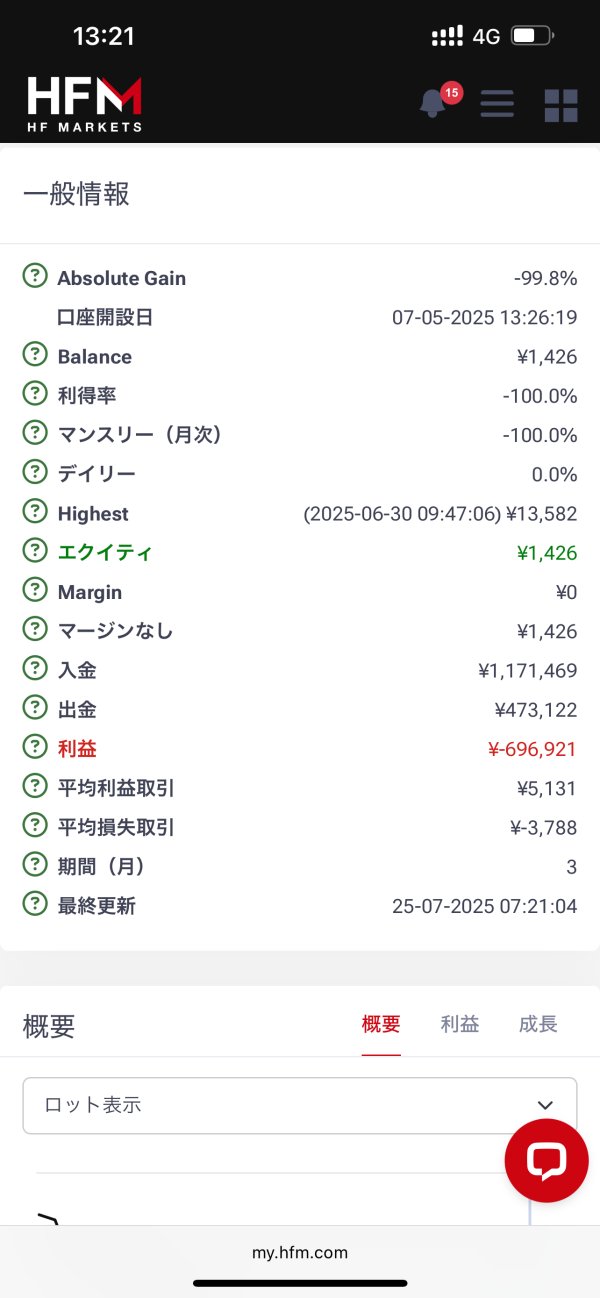Tap the HFM logo
The height and width of the screenshot is (1298, 600).
[85, 104]
